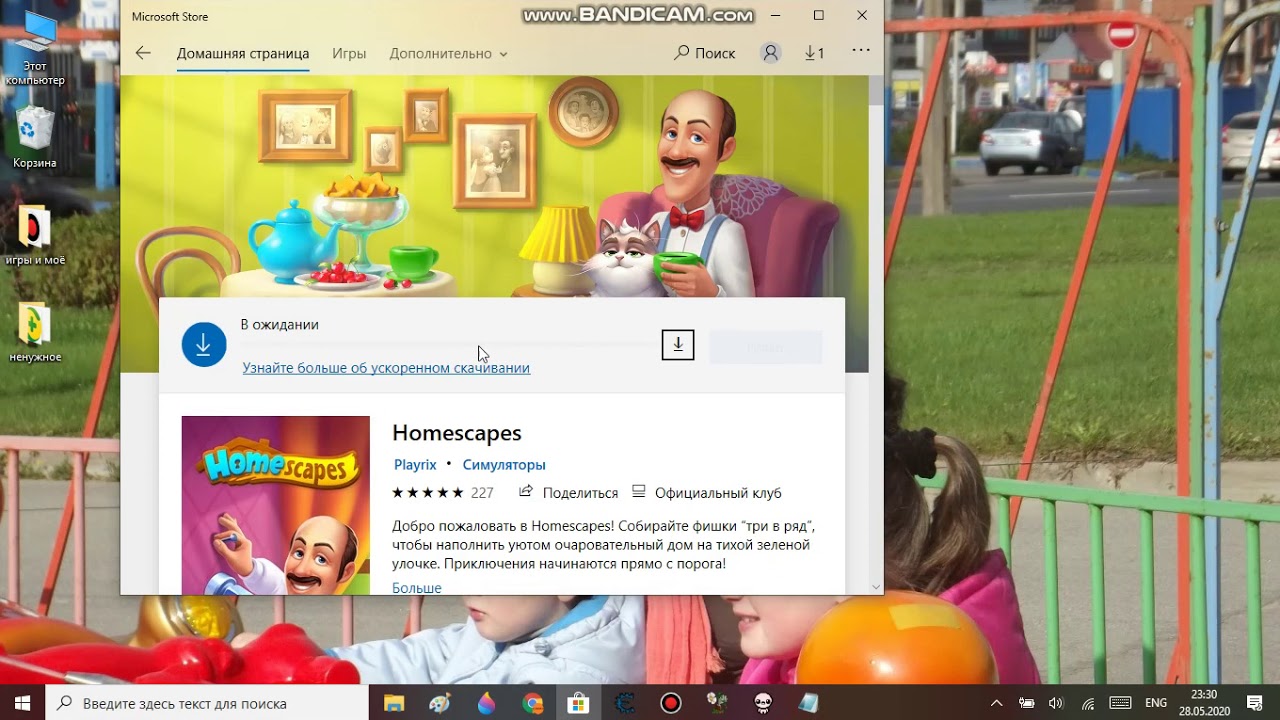Open the clock showing 23:30
Screen dimensions: 1280x720
[x=1204, y=703]
